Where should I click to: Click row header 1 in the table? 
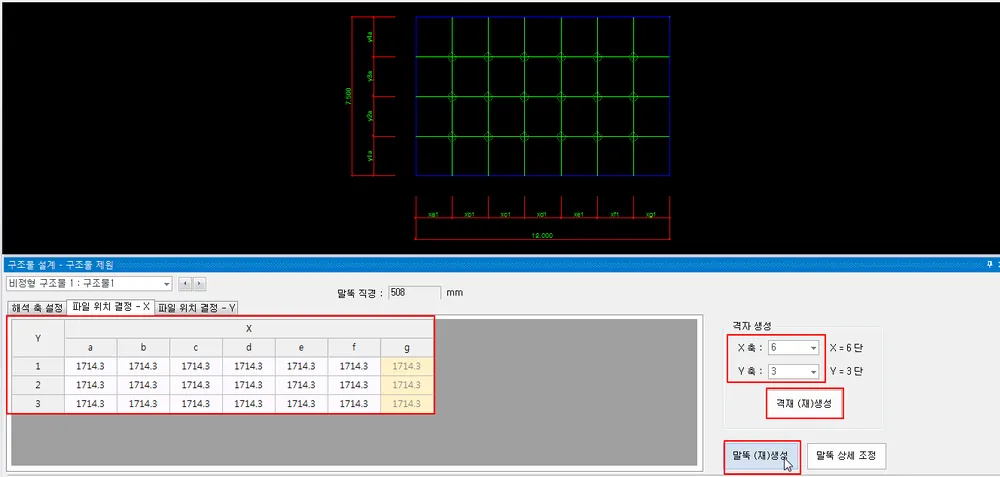tap(38, 367)
